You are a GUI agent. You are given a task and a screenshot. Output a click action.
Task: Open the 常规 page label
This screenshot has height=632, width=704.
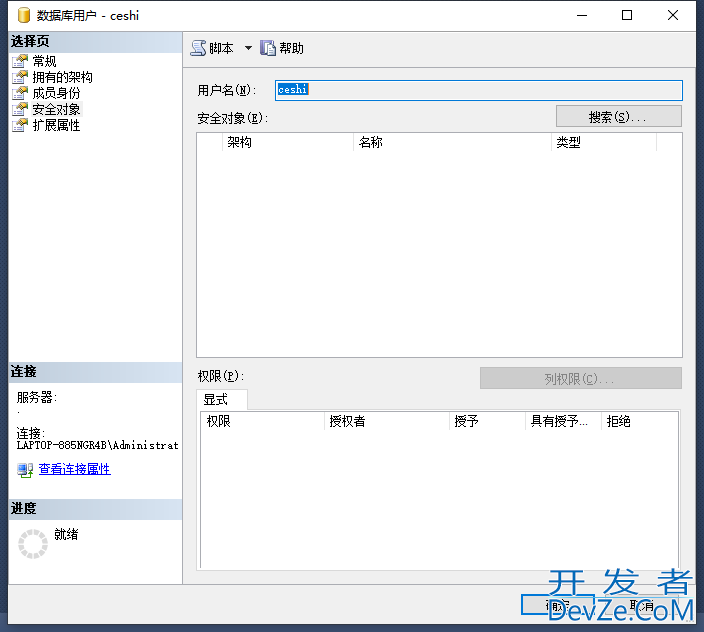44,61
